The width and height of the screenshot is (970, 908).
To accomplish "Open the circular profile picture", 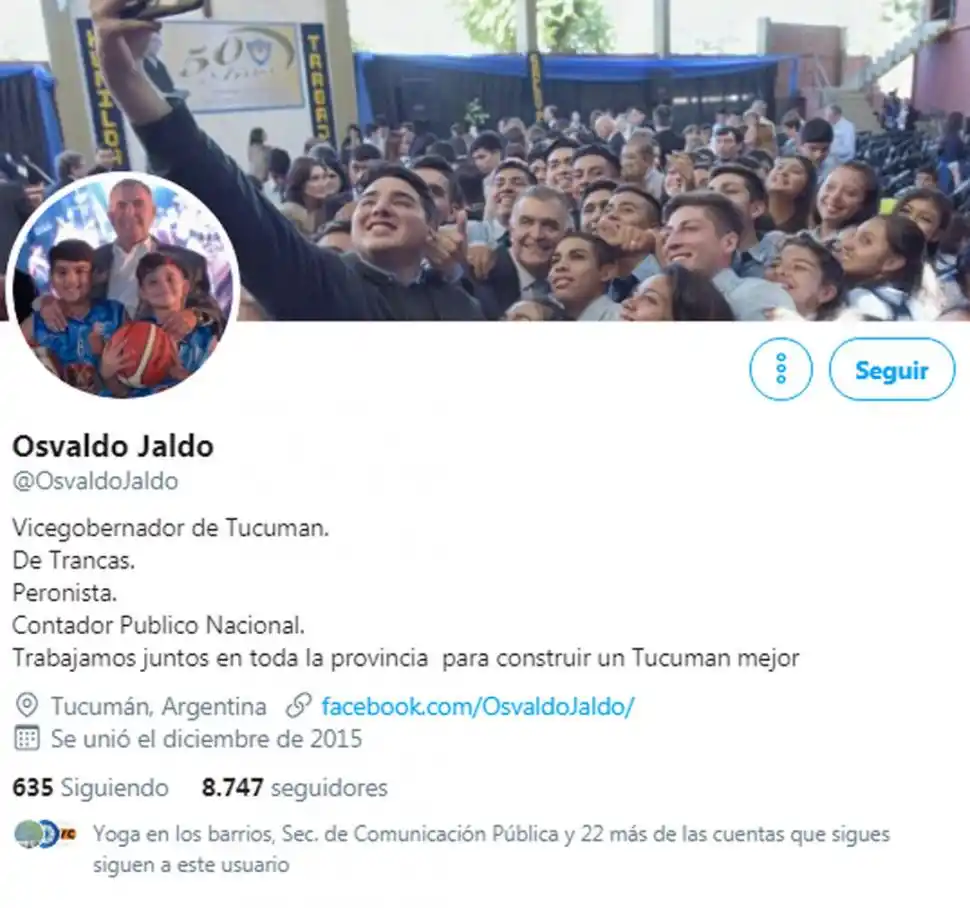I will click(x=123, y=285).
